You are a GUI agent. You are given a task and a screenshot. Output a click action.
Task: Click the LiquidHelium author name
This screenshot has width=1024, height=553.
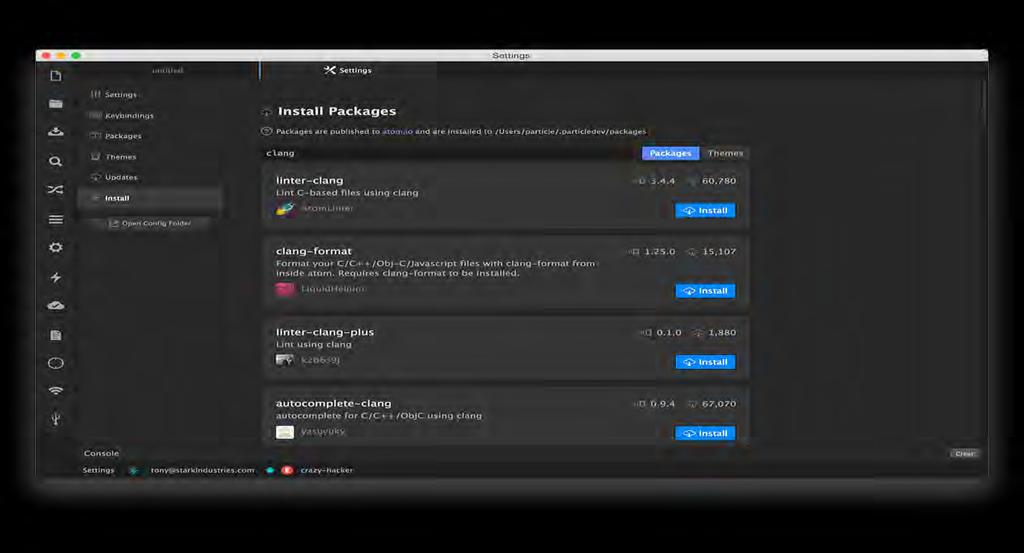click(x=333, y=289)
